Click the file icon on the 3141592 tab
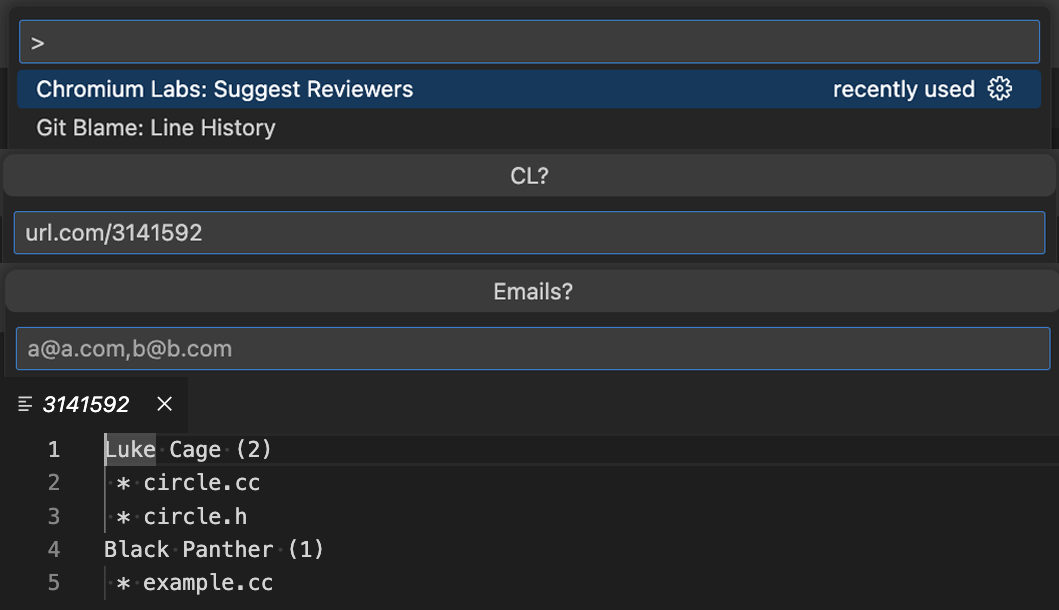This screenshot has height=610, width=1059. click(x=26, y=404)
